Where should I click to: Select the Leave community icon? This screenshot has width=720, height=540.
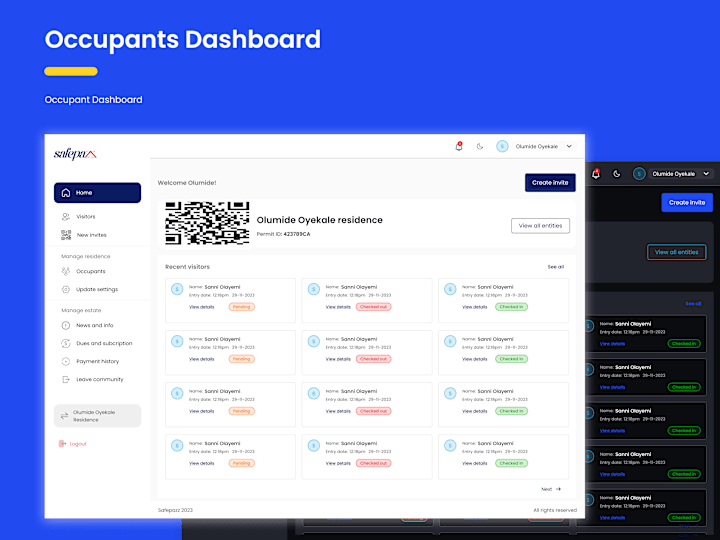pyautogui.click(x=66, y=379)
